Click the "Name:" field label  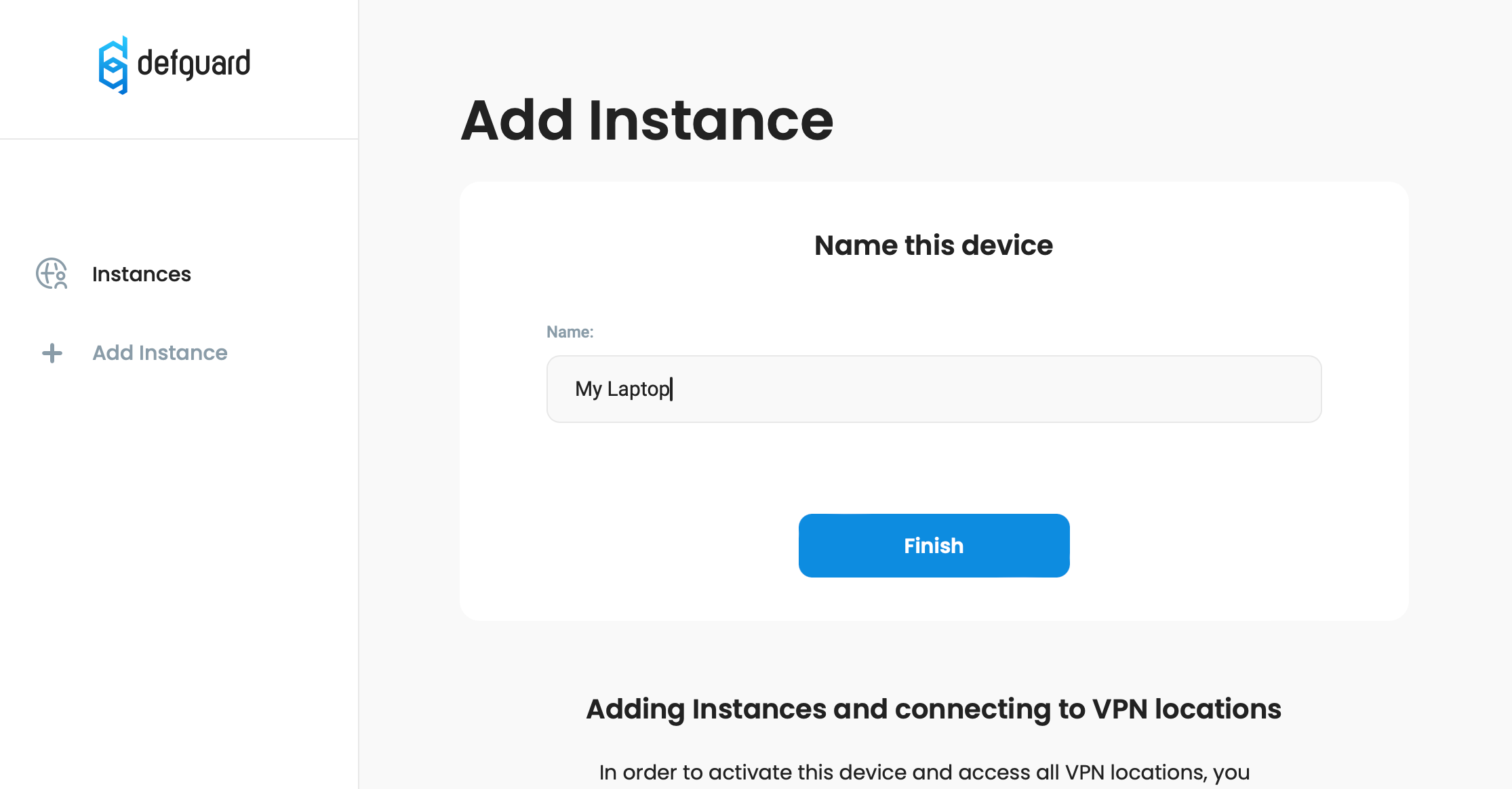pyautogui.click(x=570, y=332)
